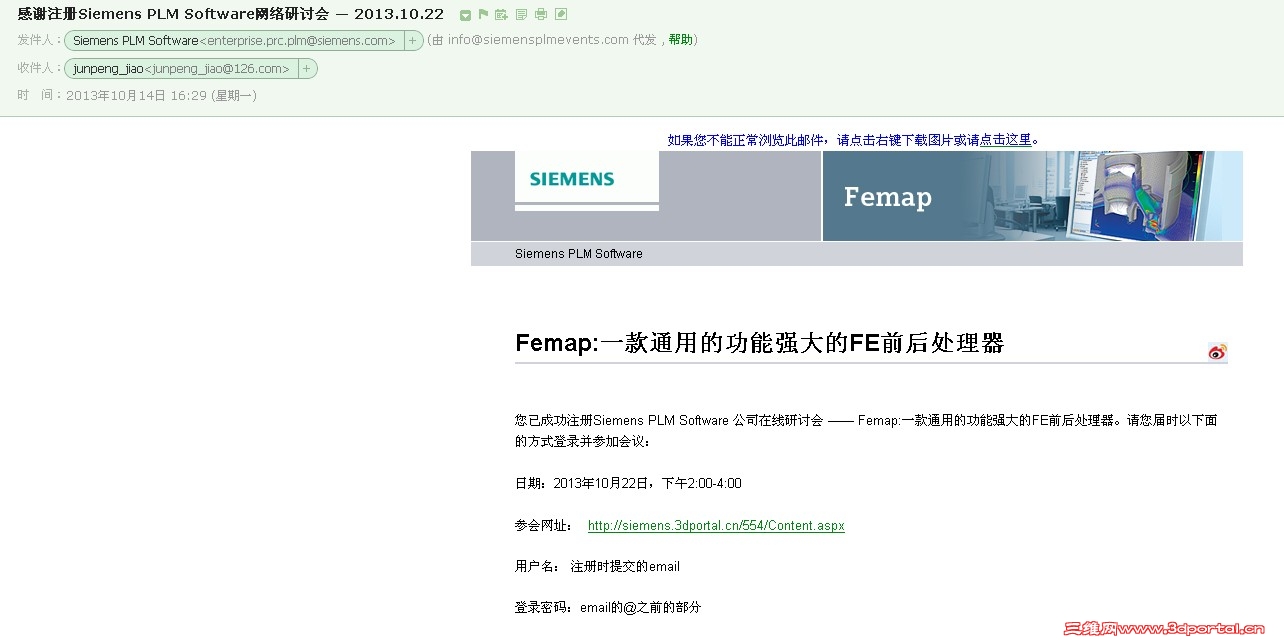The width and height of the screenshot is (1284, 642).
Task: Click the Weibo share icon
Action: tap(1217, 351)
